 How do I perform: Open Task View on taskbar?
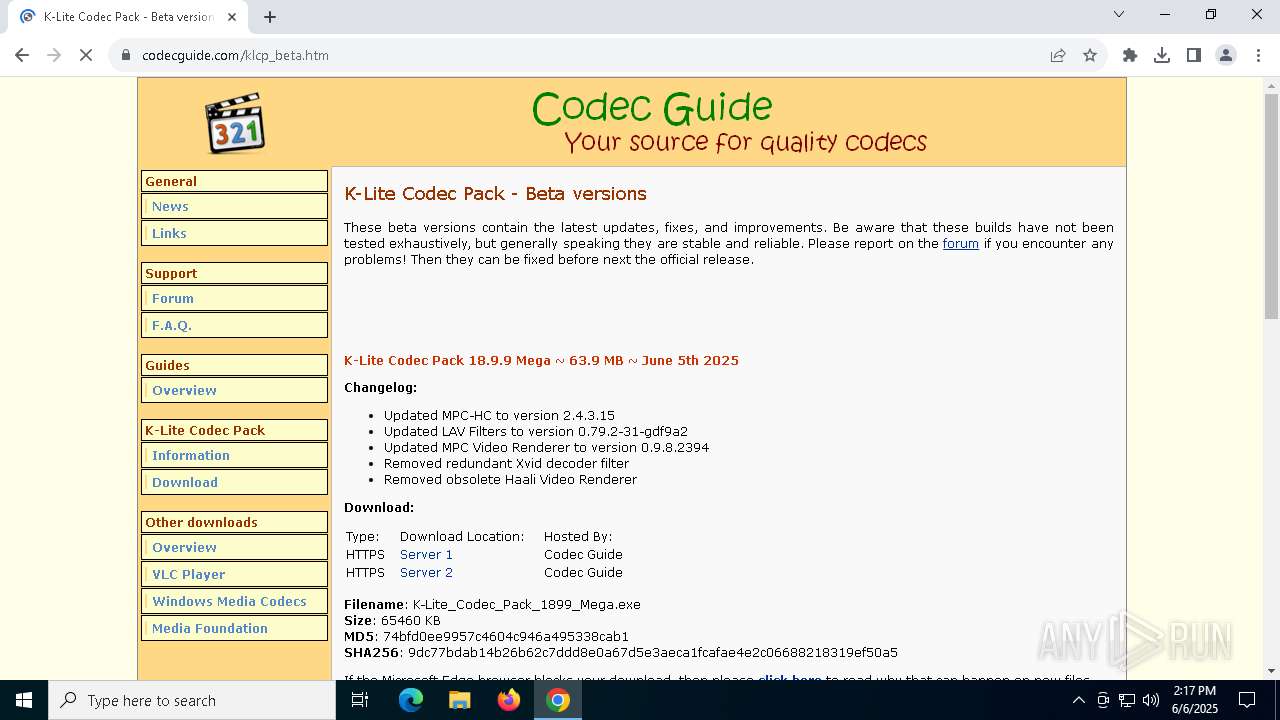[x=360, y=700]
